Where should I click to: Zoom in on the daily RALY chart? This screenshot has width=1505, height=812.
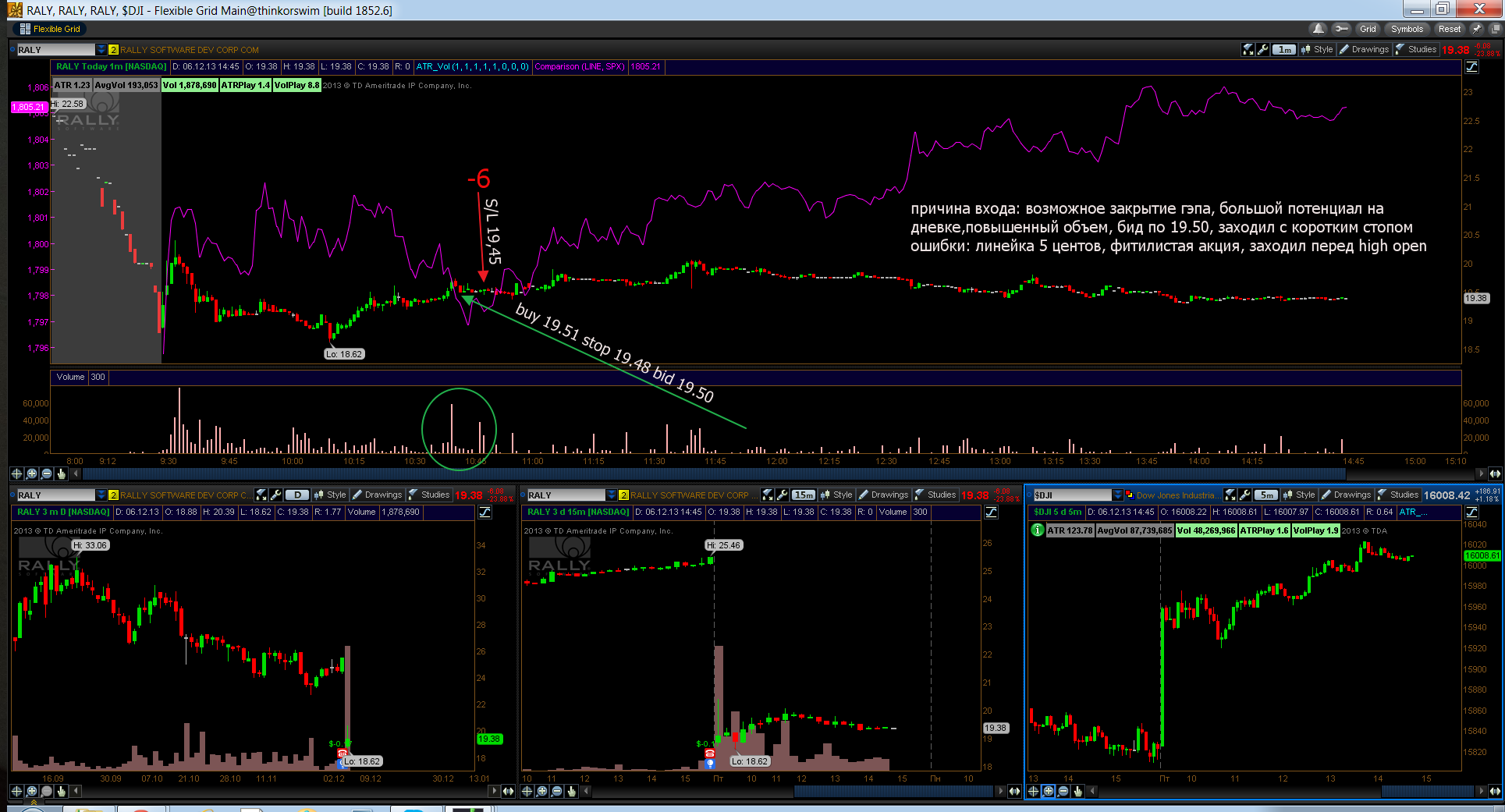coord(32,791)
